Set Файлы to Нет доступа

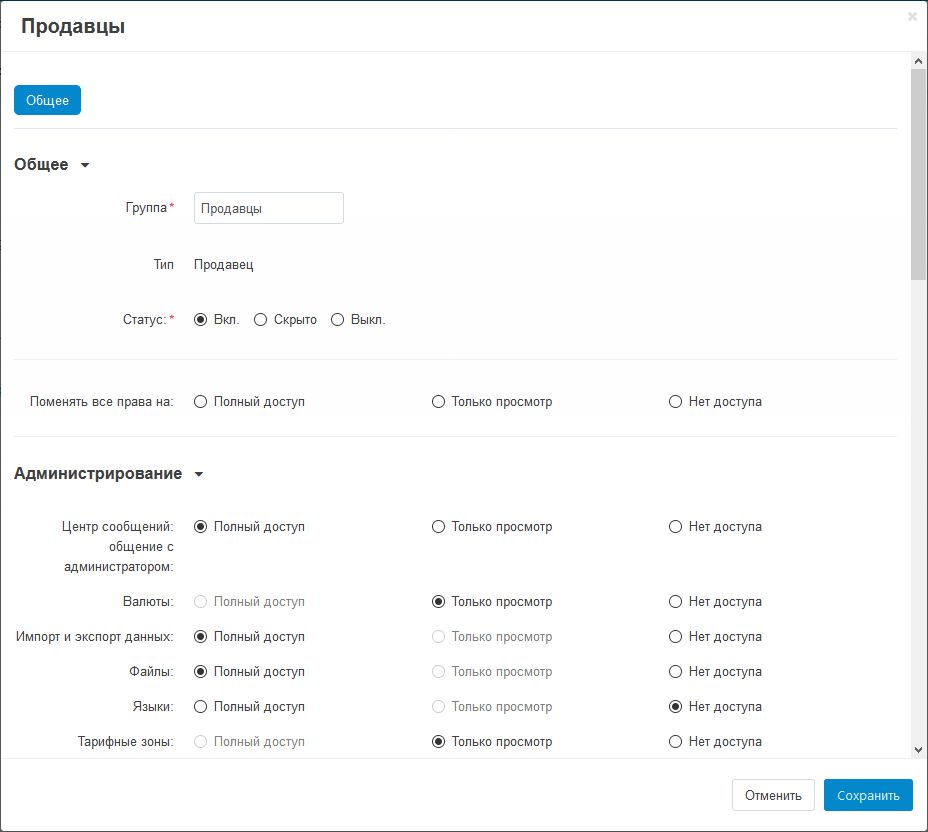[x=675, y=672]
